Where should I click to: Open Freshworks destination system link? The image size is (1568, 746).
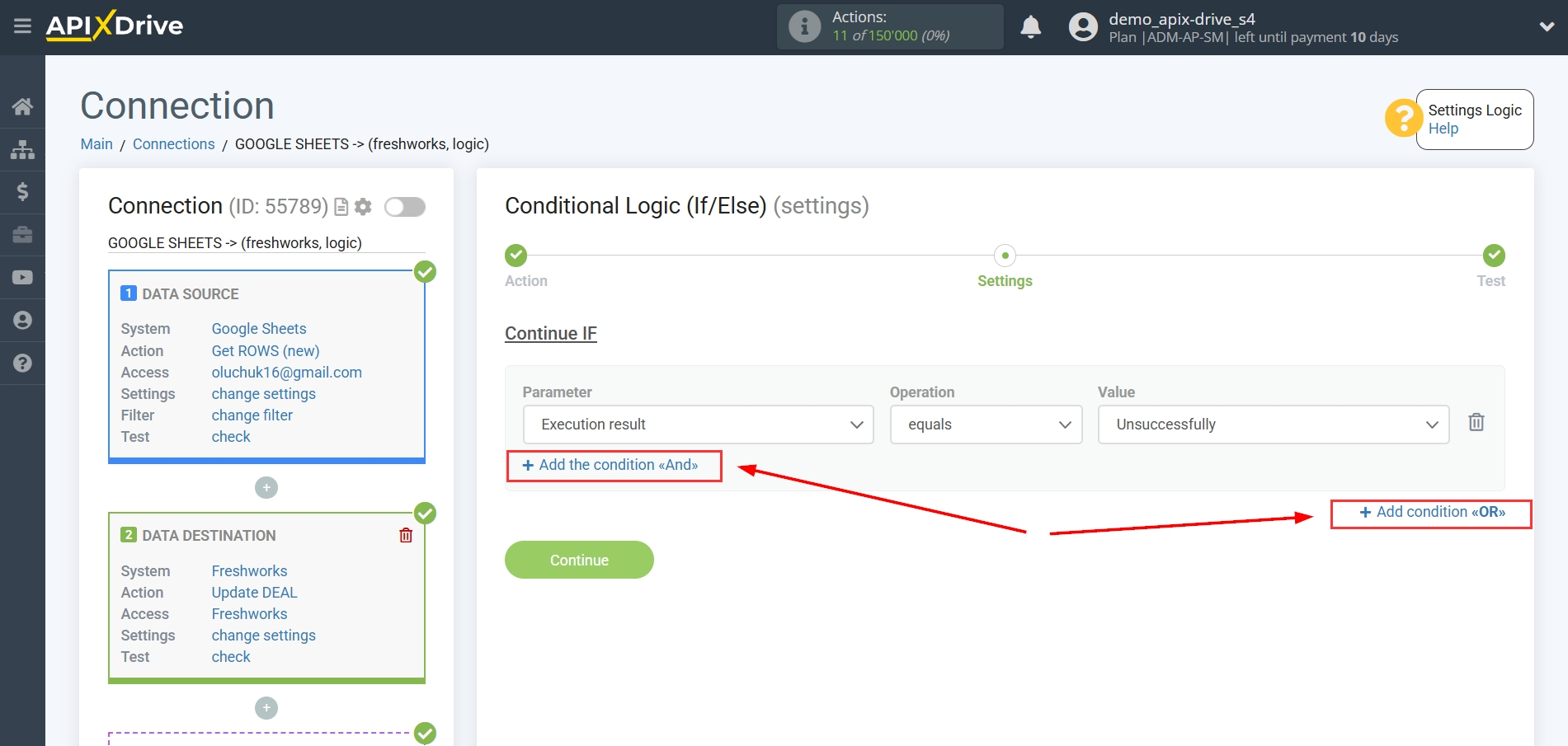click(x=250, y=571)
